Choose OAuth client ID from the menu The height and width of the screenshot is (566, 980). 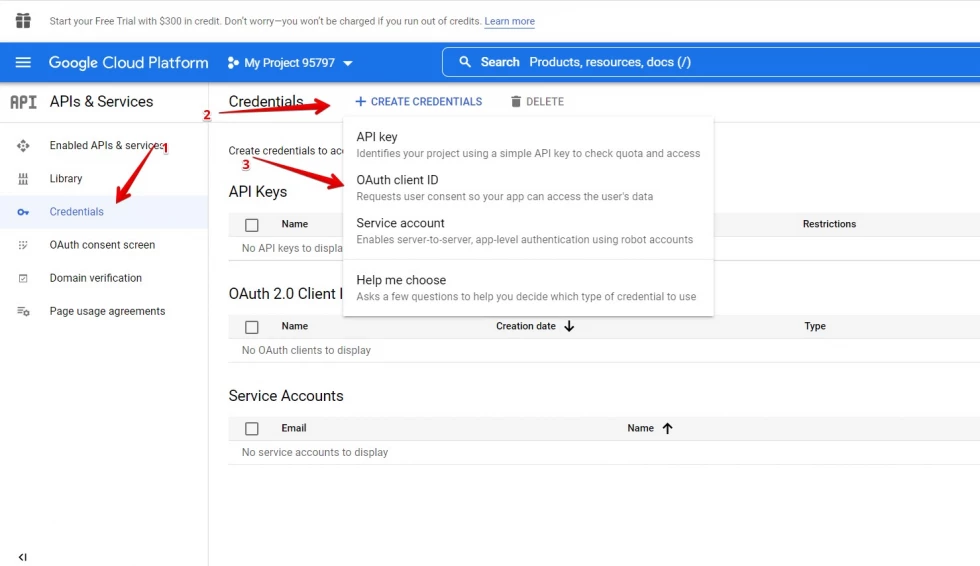tap(397, 180)
